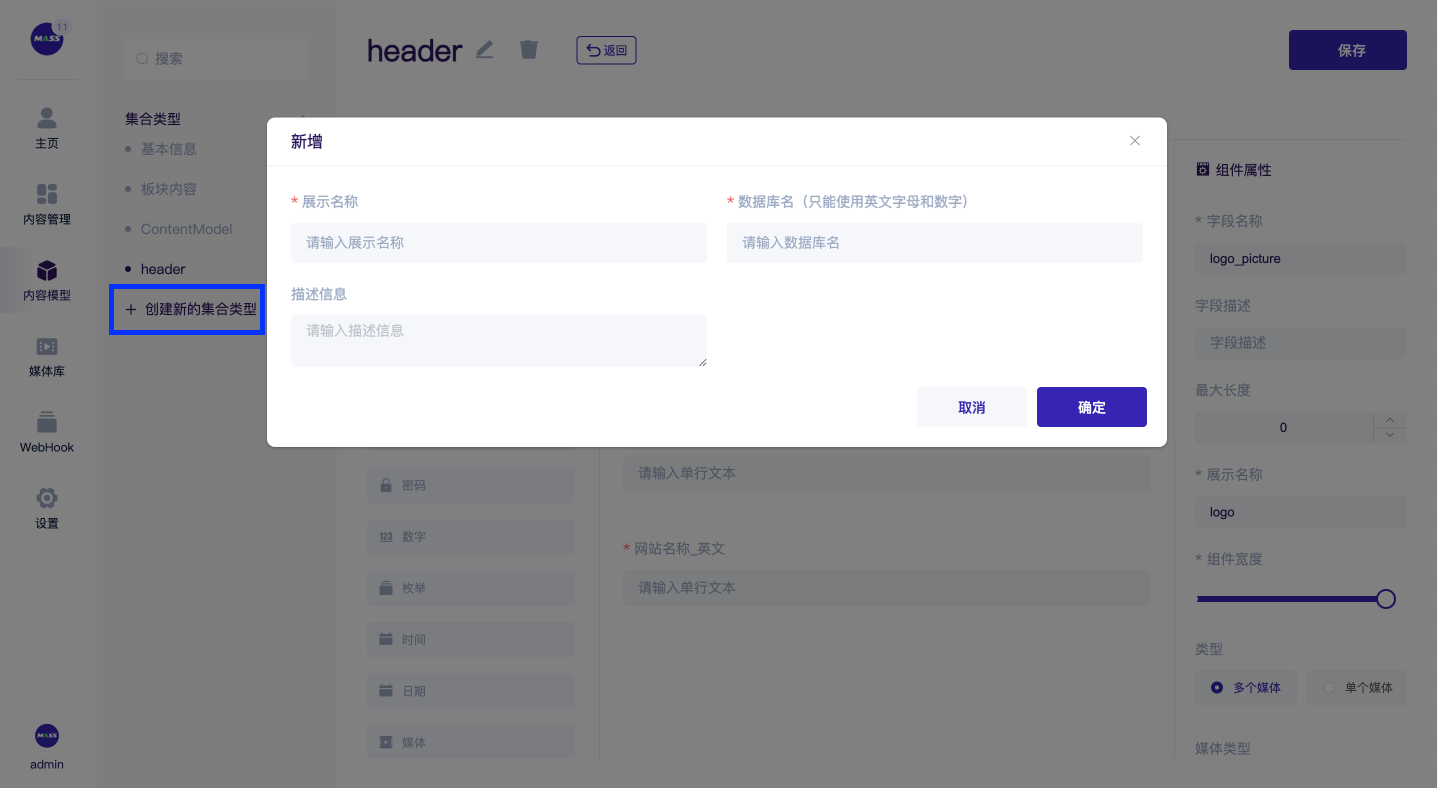
Task: Click the pencil edit icon beside header
Action: (485, 49)
